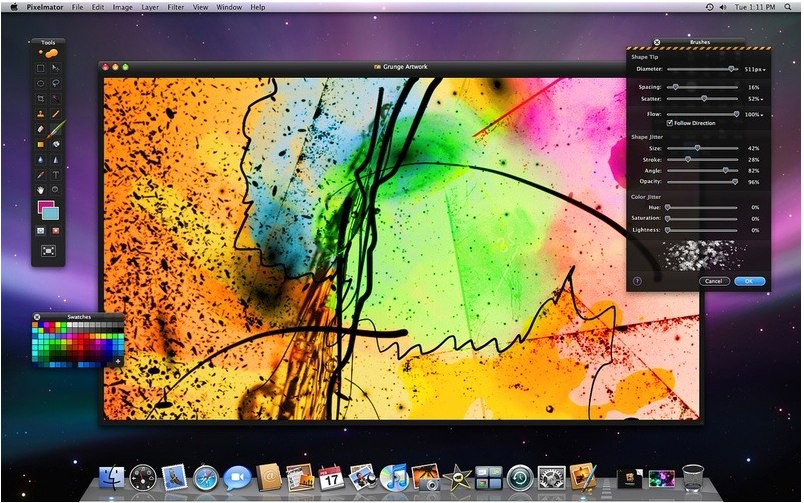Open the View menu

point(200,7)
